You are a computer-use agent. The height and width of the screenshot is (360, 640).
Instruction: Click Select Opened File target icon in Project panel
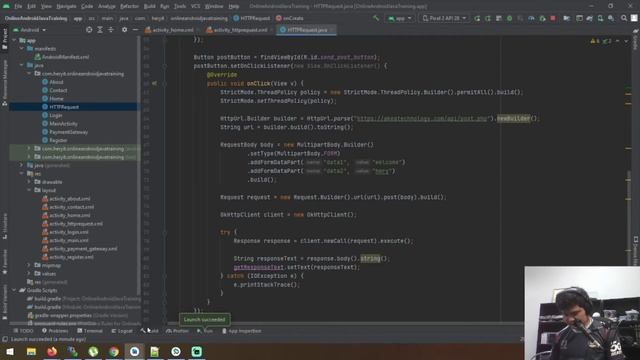(x=89, y=30)
